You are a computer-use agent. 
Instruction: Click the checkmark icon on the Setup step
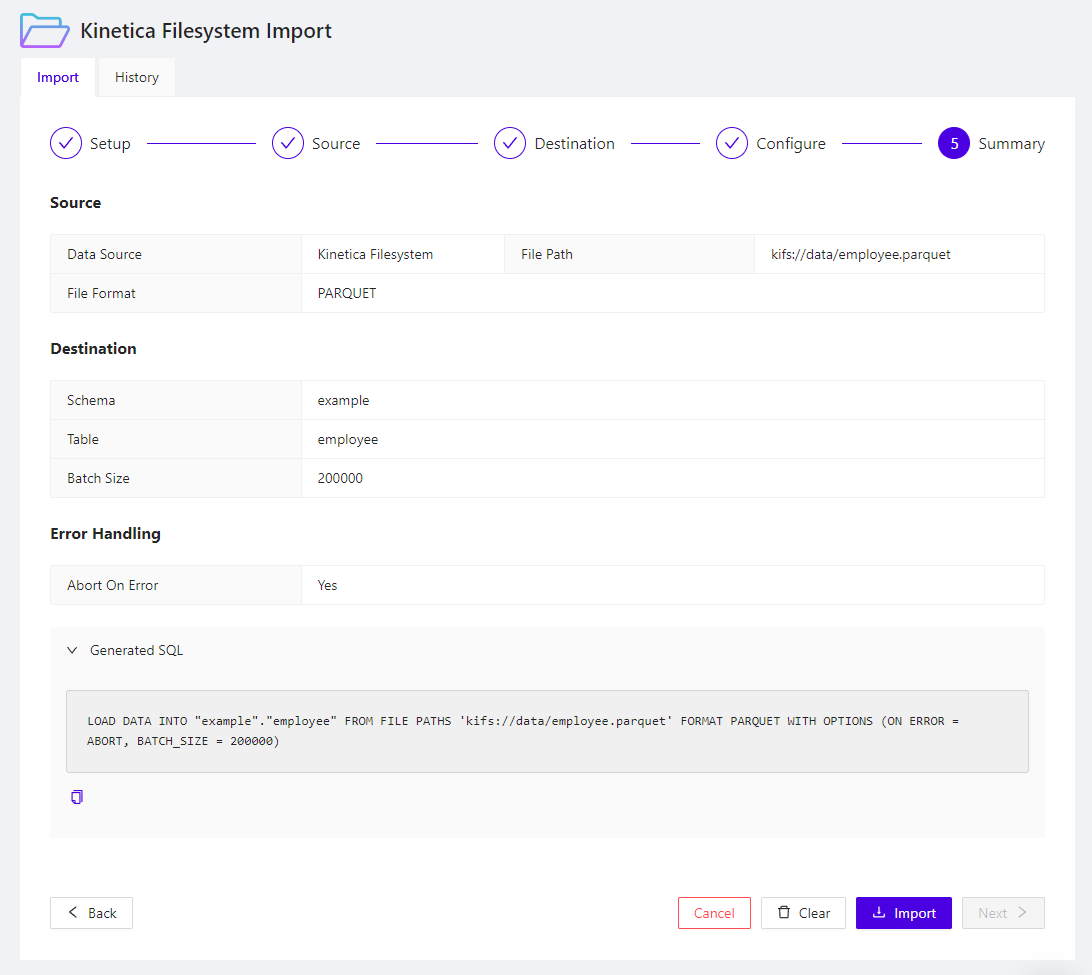click(x=65, y=143)
